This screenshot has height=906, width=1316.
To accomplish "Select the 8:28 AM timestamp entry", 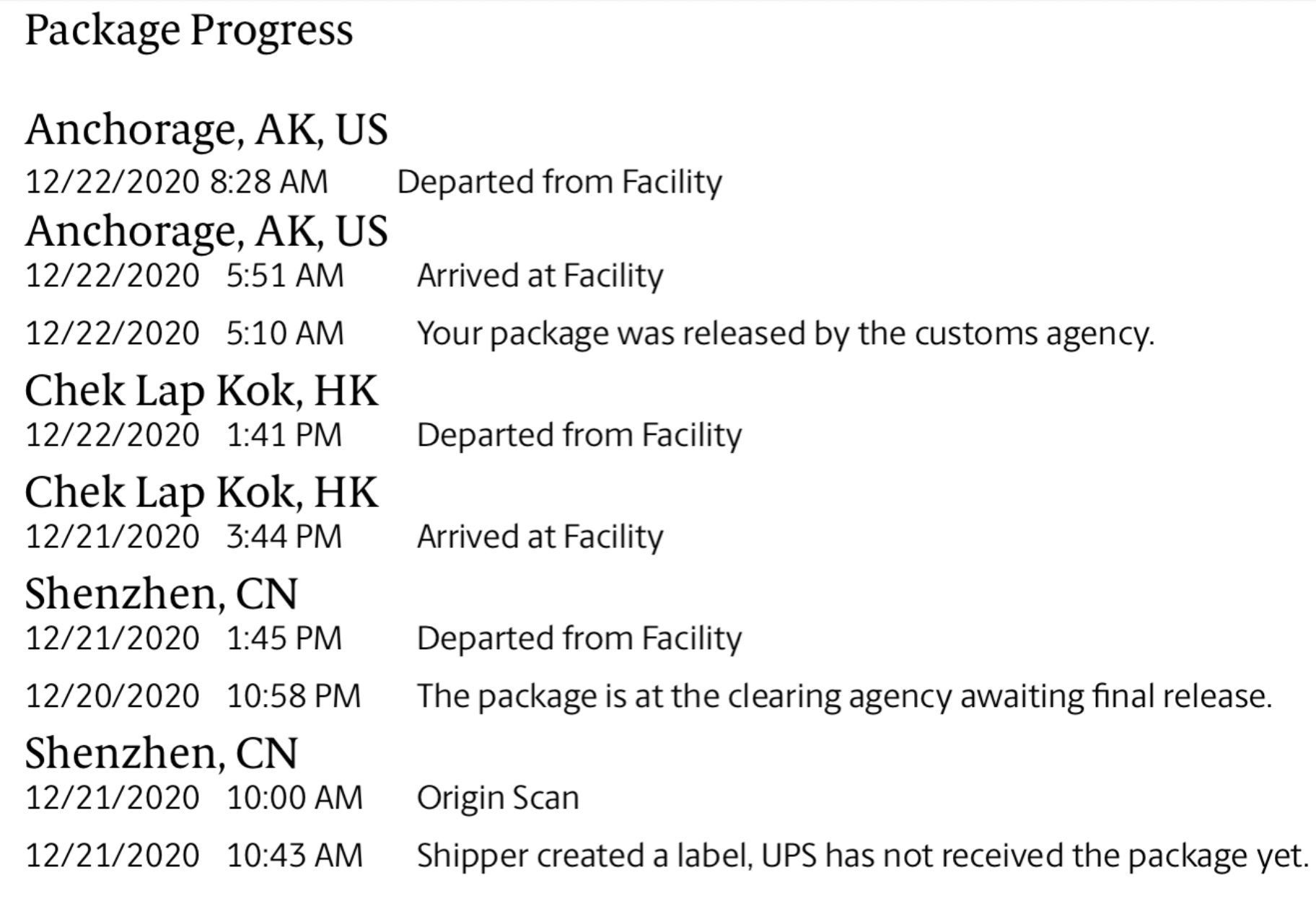I will tap(177, 182).
